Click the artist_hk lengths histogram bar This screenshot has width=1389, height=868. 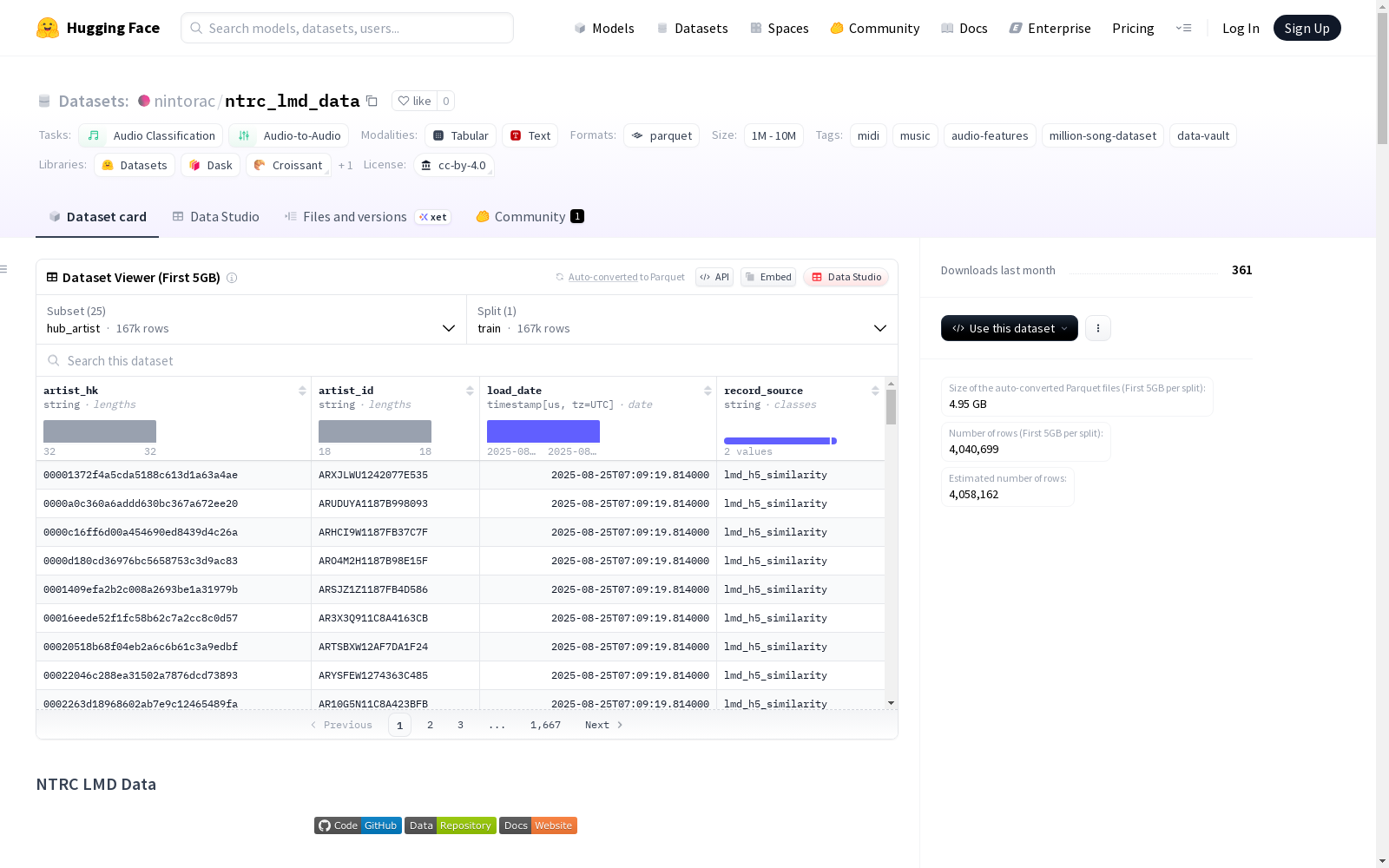click(x=100, y=431)
